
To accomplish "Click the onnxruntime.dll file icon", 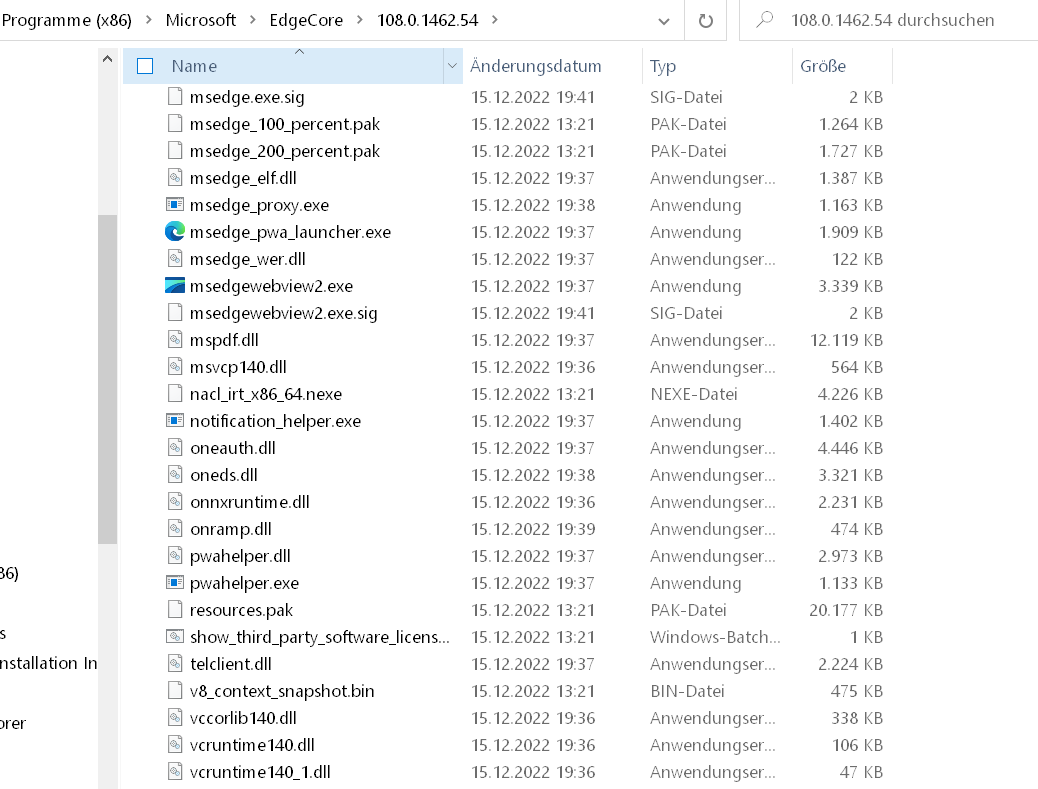I will pyautogui.click(x=175, y=502).
